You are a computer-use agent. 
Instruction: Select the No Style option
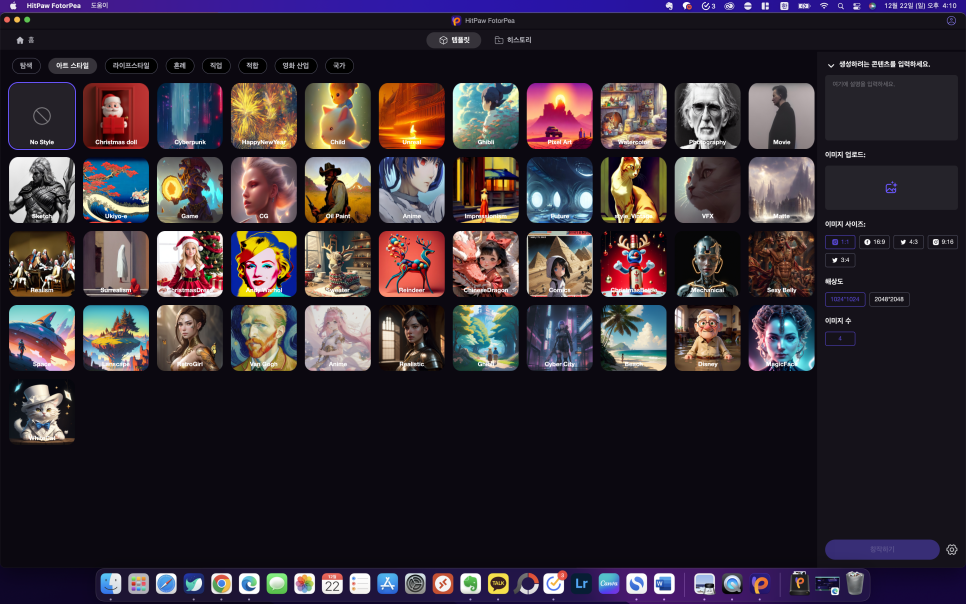tap(42, 116)
